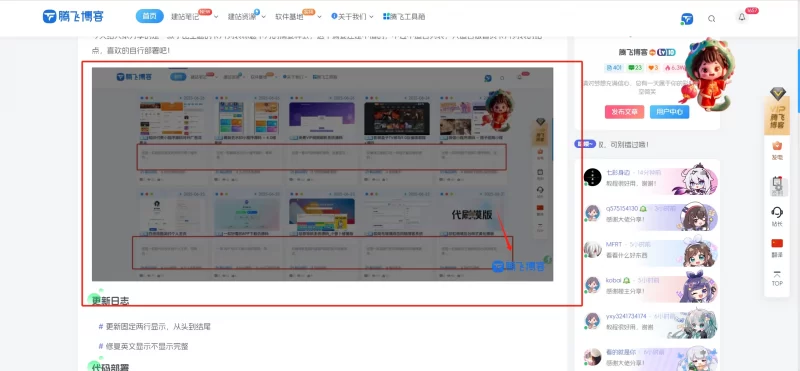
Task: Open the 建站资源 menu item
Action: pyautogui.click(x=242, y=17)
